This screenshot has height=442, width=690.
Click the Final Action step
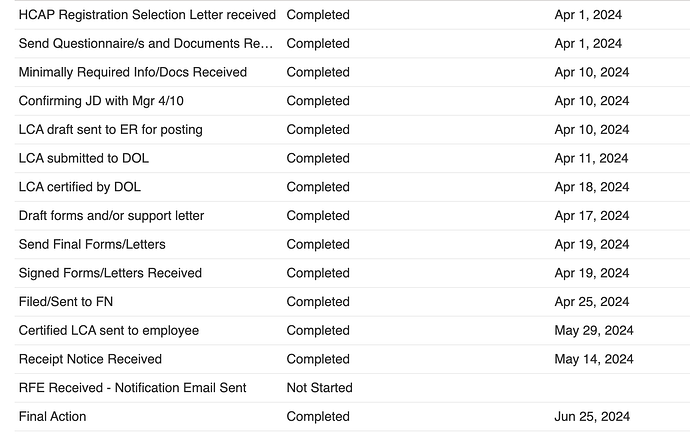[52, 416]
